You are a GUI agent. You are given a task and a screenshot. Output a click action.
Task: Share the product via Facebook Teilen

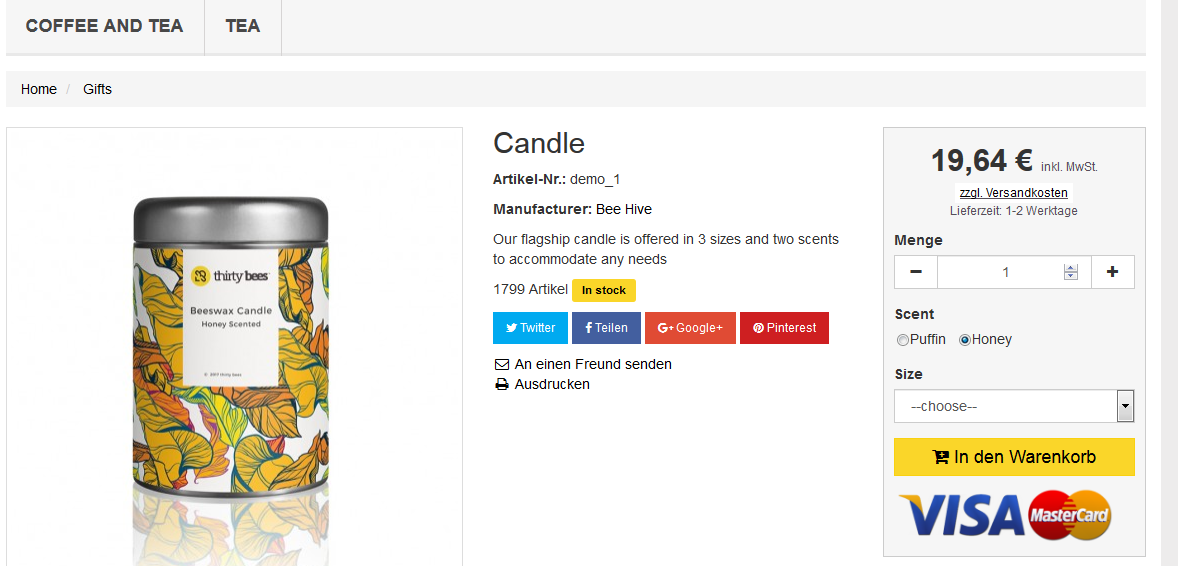coord(606,328)
